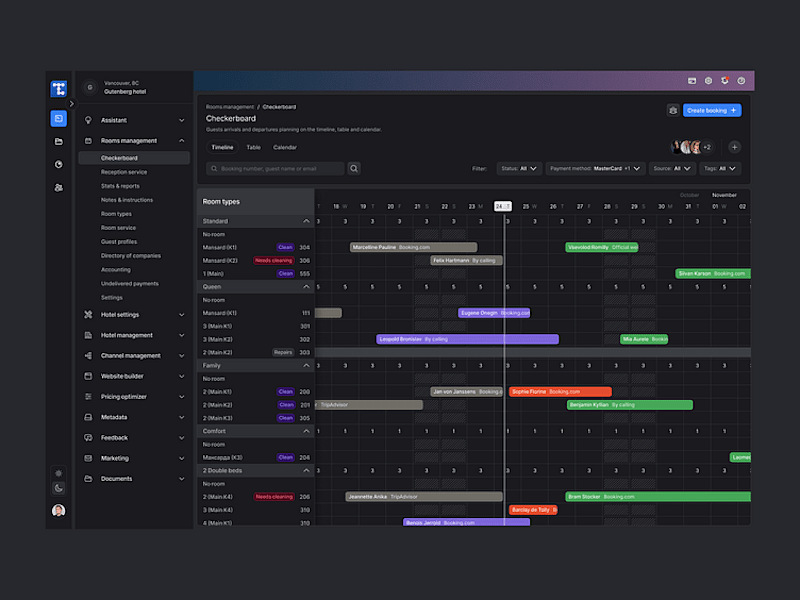Open Benjamin Kyllian green booking bar
The image size is (800, 600).
[630, 405]
